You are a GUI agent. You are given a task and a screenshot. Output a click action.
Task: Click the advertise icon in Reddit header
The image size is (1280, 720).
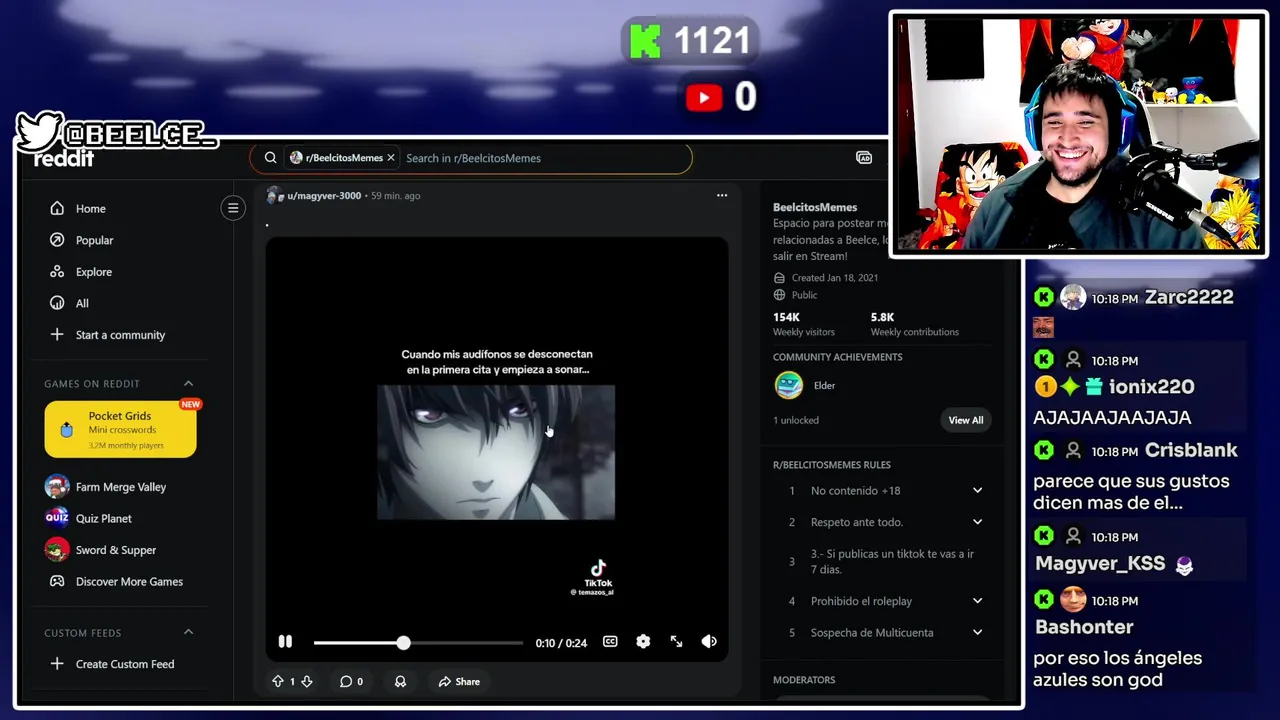[864, 158]
